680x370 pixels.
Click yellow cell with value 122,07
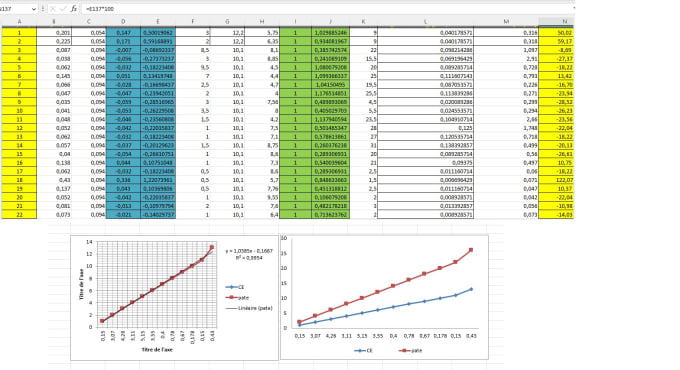556,180
